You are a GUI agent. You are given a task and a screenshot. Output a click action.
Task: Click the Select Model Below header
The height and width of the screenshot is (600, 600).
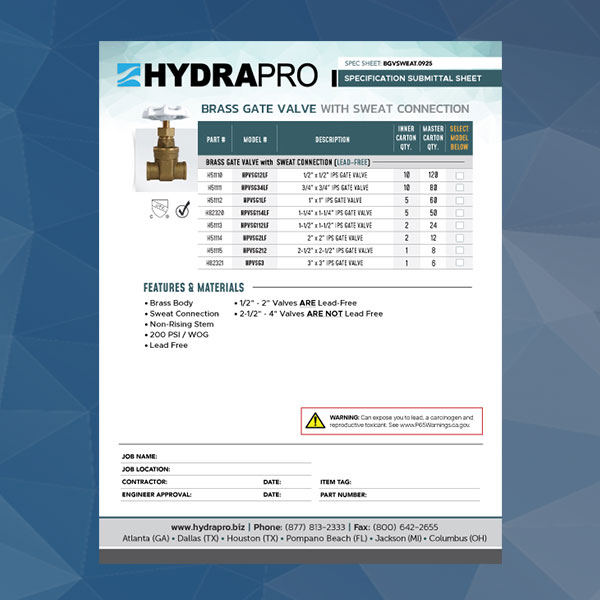459,138
